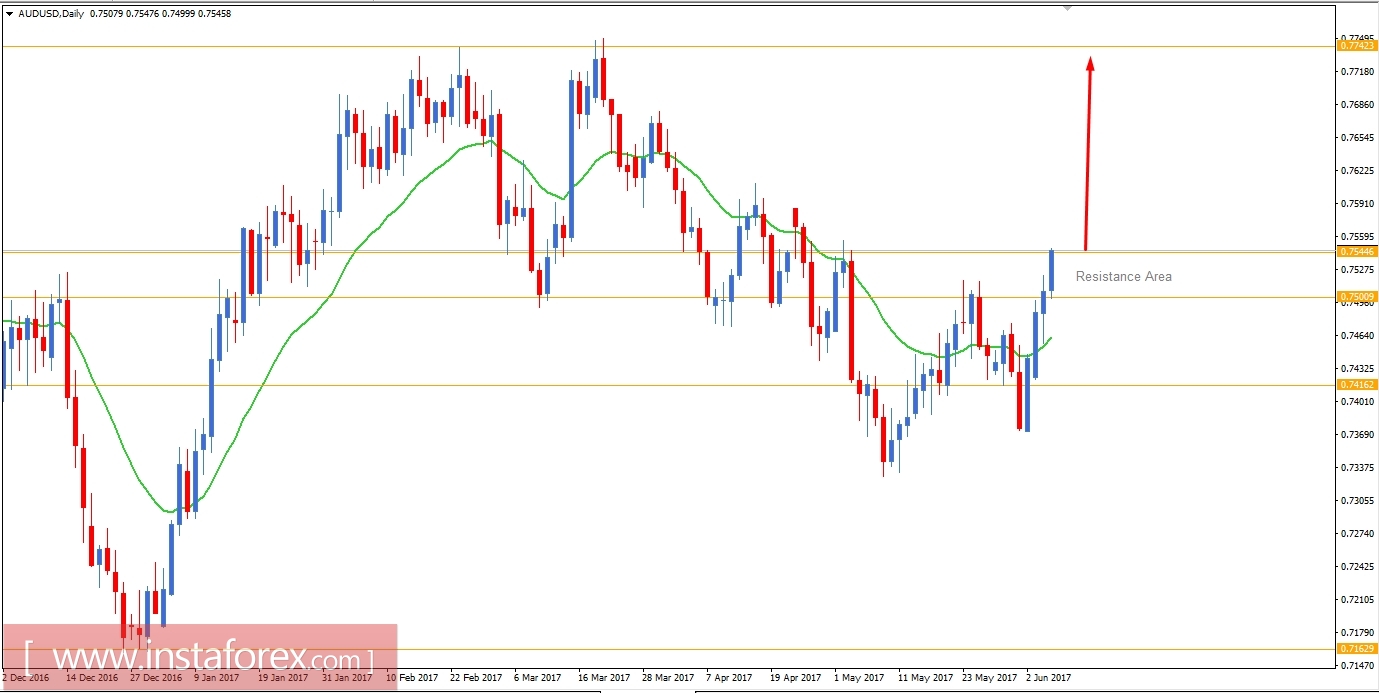1379x693 pixels.
Task: Expand the chart header disclosure triangle
Action: point(10,14)
